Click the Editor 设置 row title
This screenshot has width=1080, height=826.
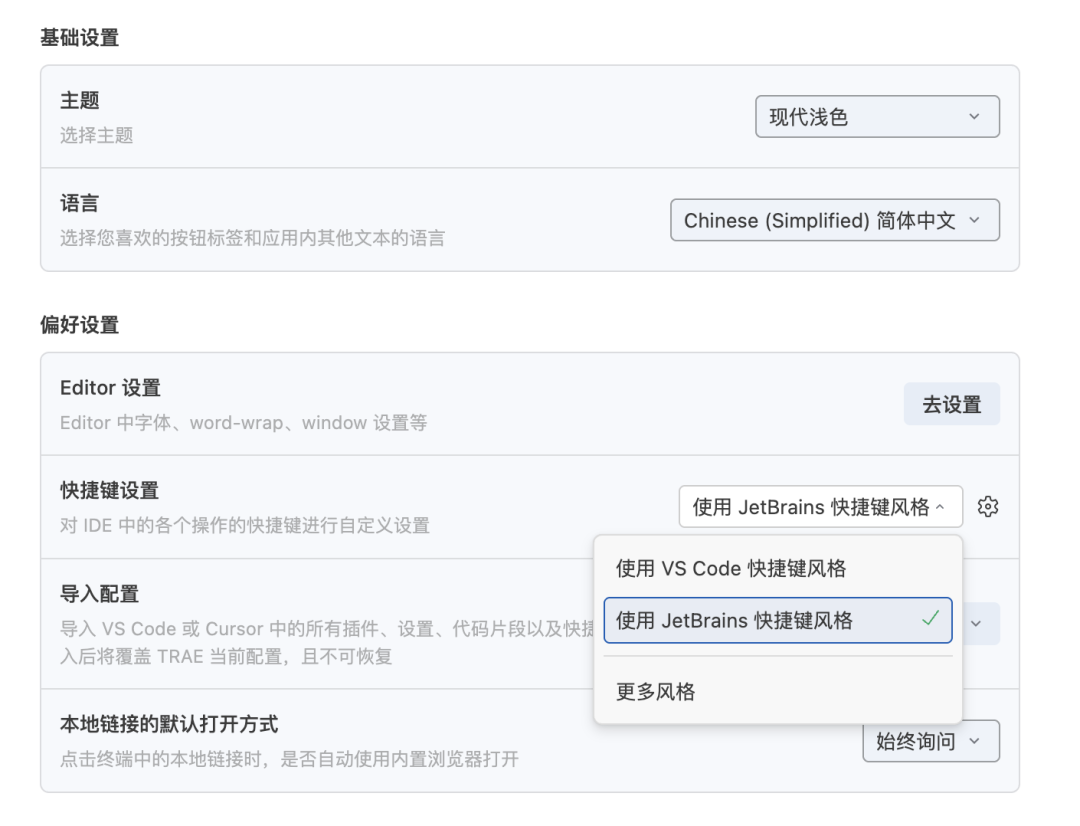(x=110, y=388)
